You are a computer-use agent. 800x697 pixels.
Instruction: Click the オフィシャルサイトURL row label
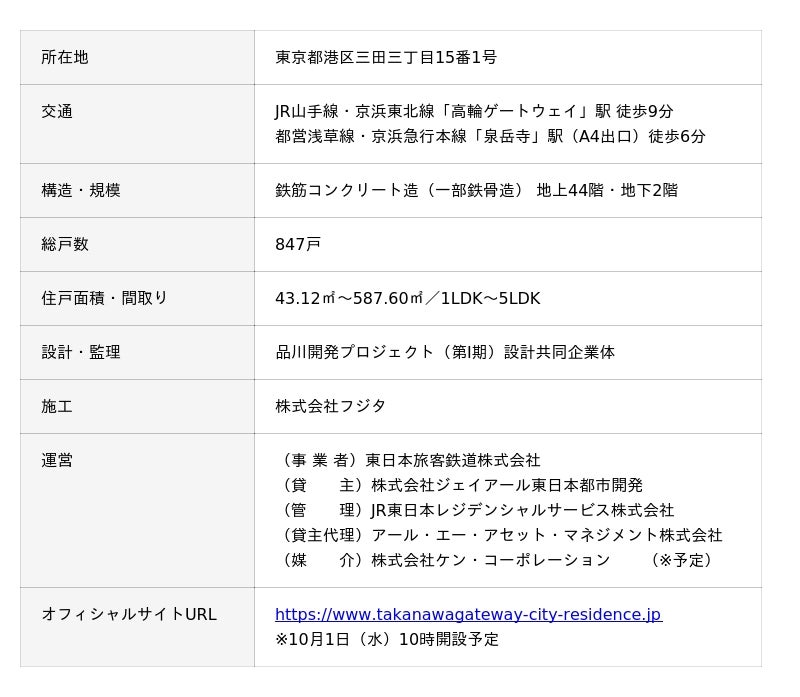click(x=129, y=615)
